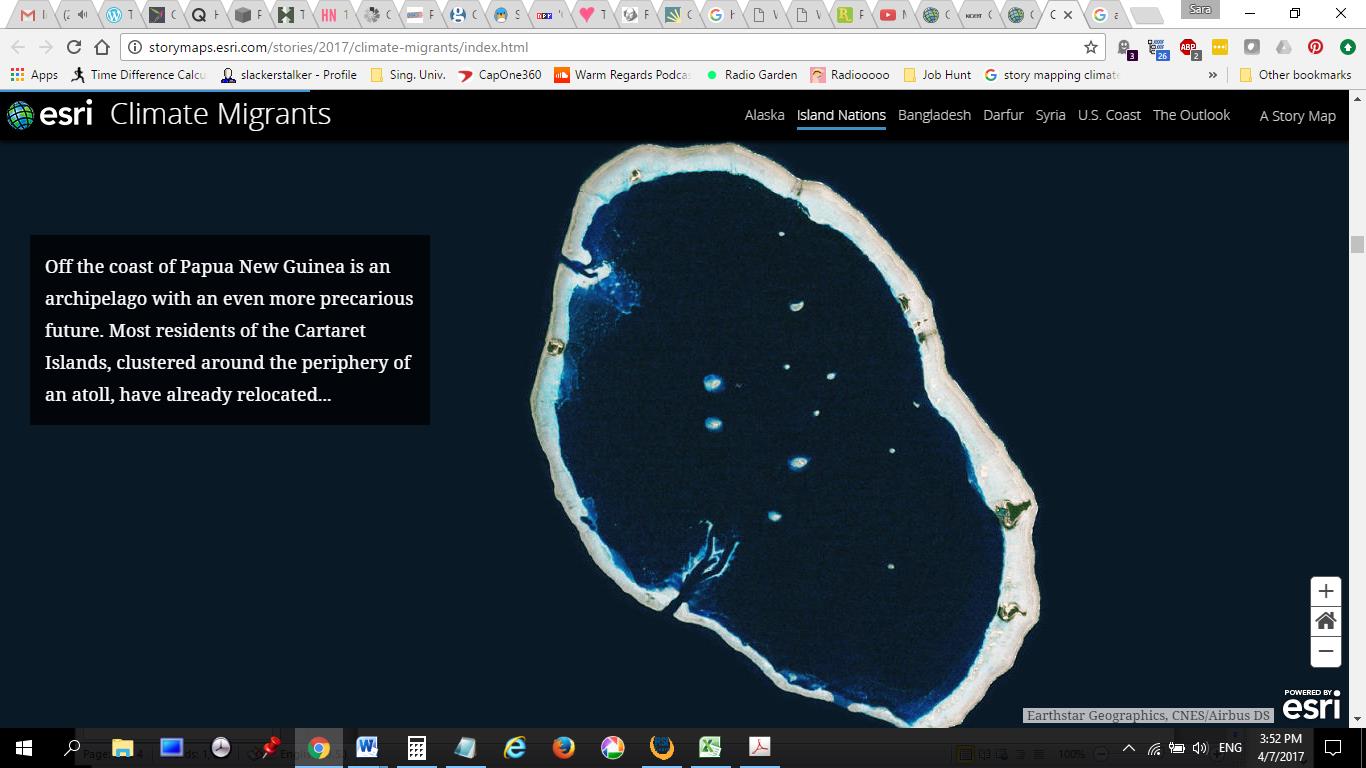Viewport: 1366px width, 768px height.
Task: Expand hidden bookmarks overflow chevron
Action: click(x=1213, y=75)
